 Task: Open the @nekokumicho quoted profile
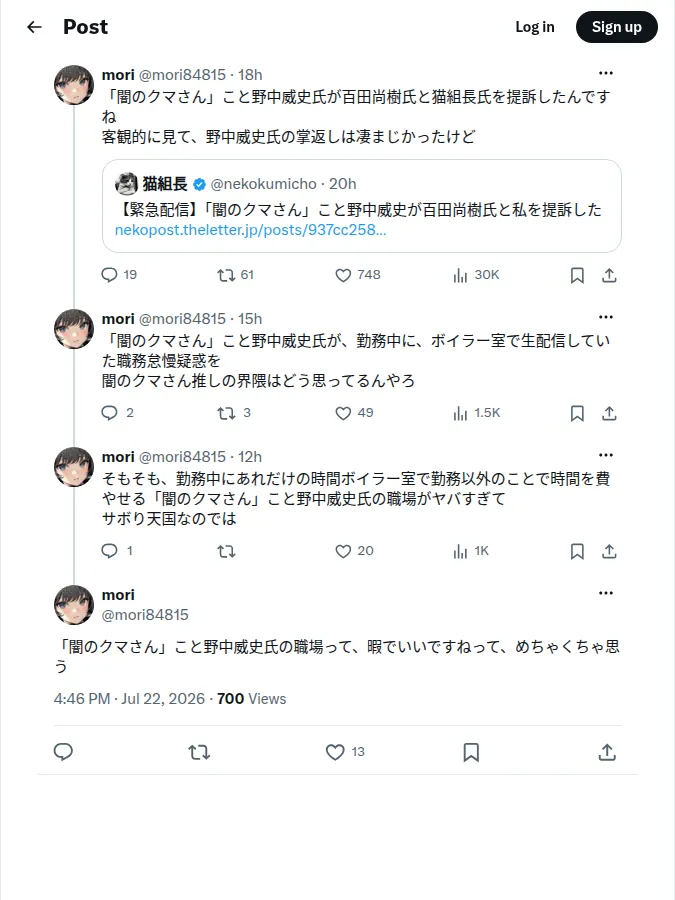coord(263,184)
